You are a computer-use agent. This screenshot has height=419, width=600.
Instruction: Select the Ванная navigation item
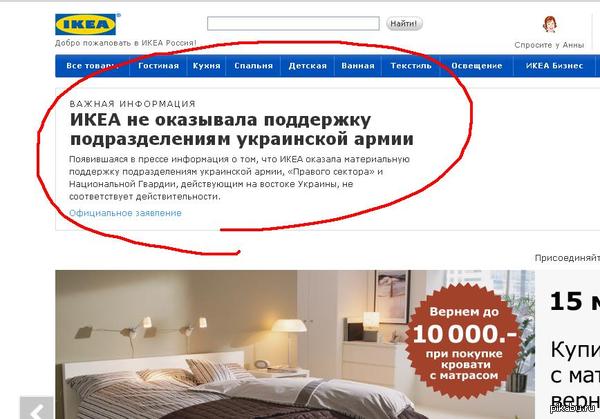point(358,66)
